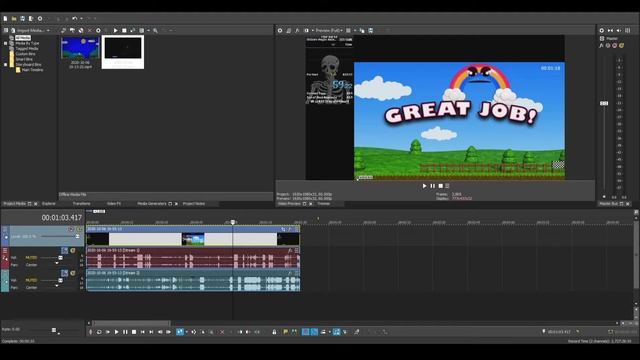
Task: Toggle loop playback in transport bar
Action: (x=99, y=332)
